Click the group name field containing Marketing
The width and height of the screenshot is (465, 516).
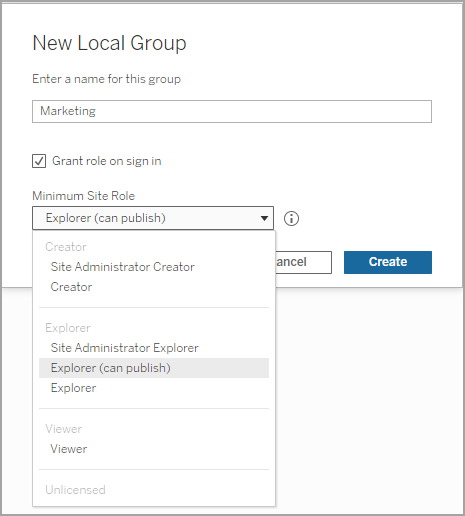click(232, 111)
